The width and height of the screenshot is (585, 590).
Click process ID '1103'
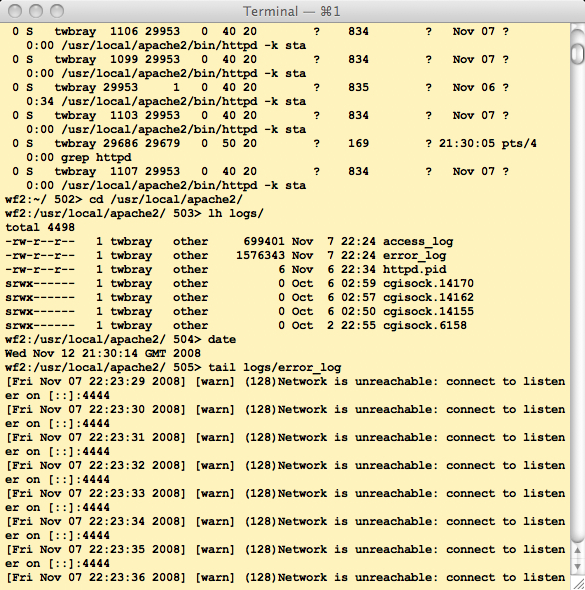124,116
